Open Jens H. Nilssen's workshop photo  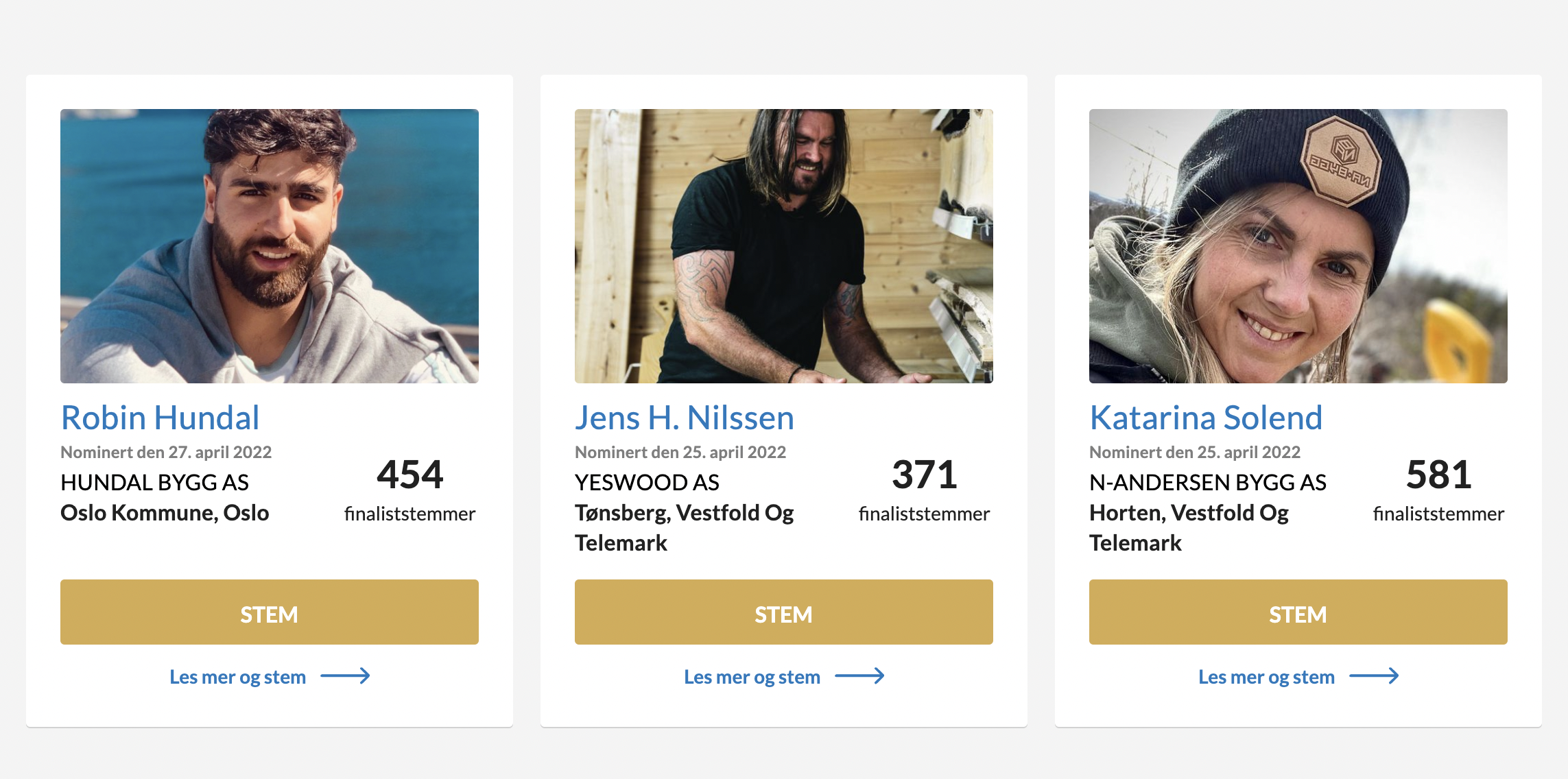tap(783, 245)
